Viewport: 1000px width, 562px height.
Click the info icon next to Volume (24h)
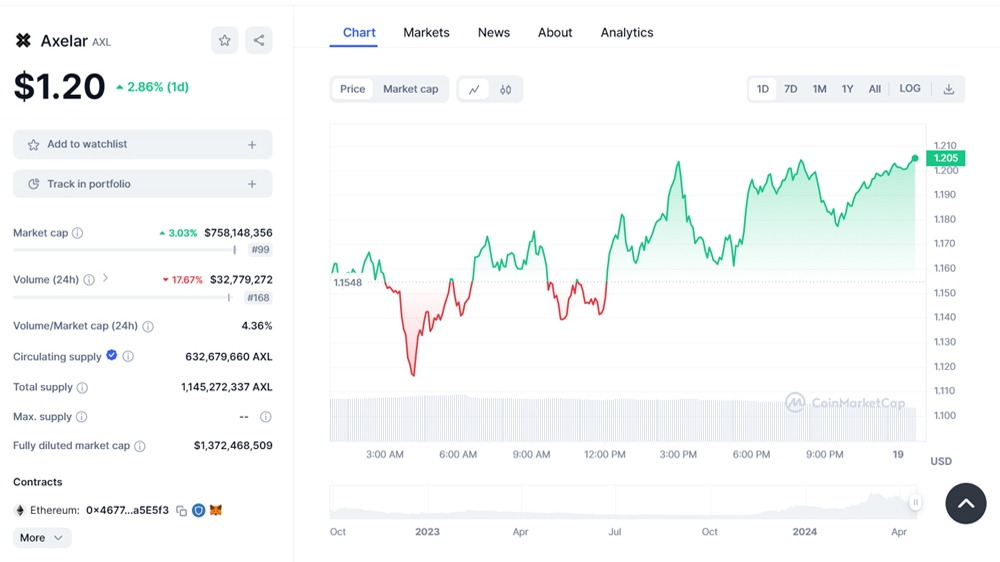coord(89,279)
